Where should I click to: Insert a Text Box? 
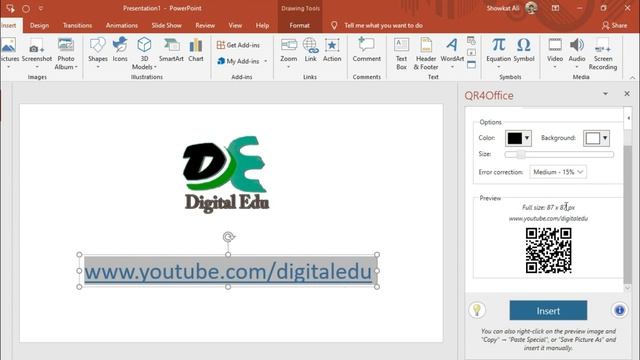(401, 53)
